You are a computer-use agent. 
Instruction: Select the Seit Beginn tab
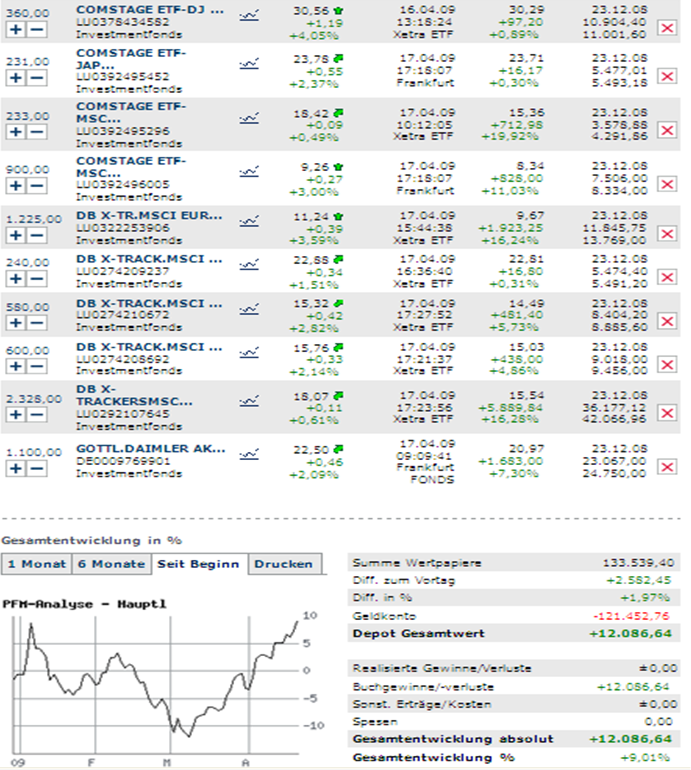point(198,564)
